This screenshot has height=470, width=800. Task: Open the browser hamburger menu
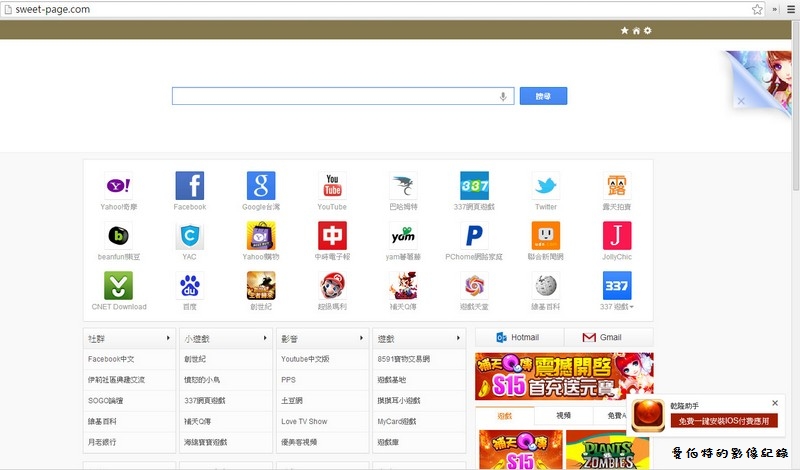point(791,9)
